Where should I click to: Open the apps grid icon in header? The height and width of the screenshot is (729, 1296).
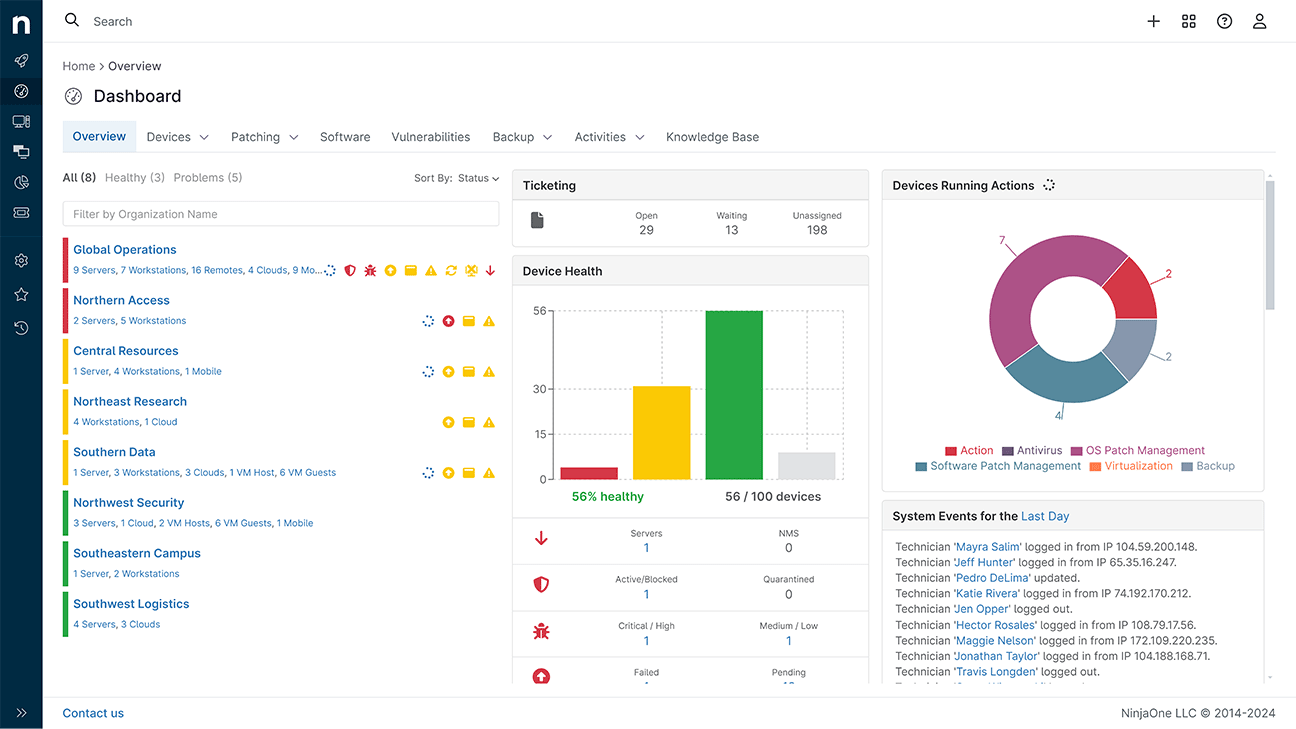1188,21
